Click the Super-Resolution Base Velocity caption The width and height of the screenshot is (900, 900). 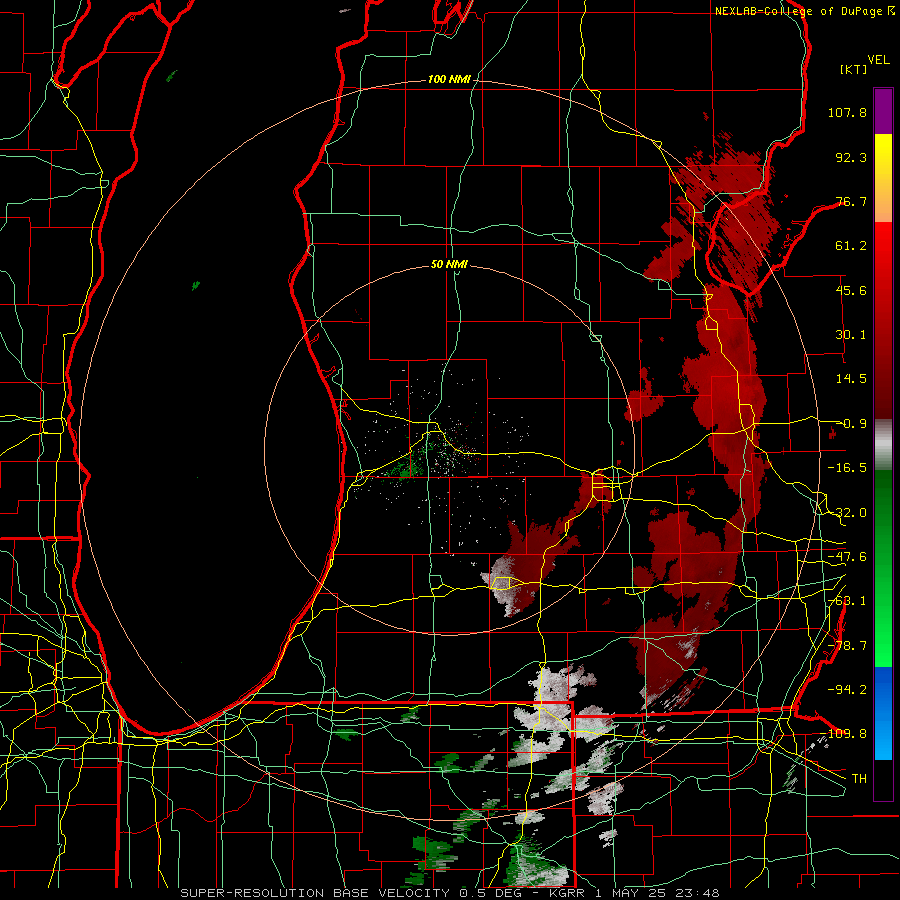tap(450, 893)
